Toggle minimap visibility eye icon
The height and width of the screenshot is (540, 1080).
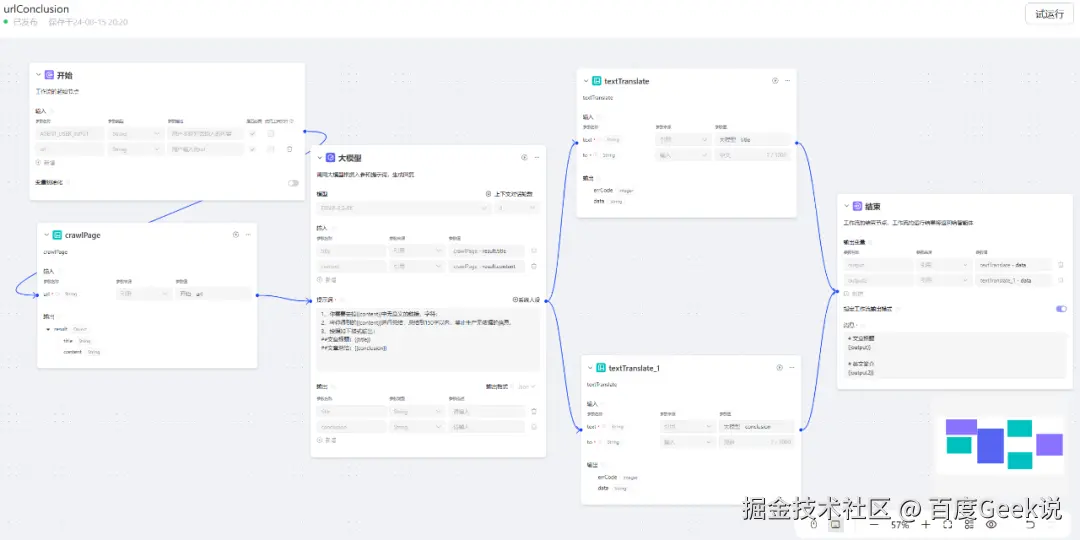pyautogui.click(x=992, y=525)
